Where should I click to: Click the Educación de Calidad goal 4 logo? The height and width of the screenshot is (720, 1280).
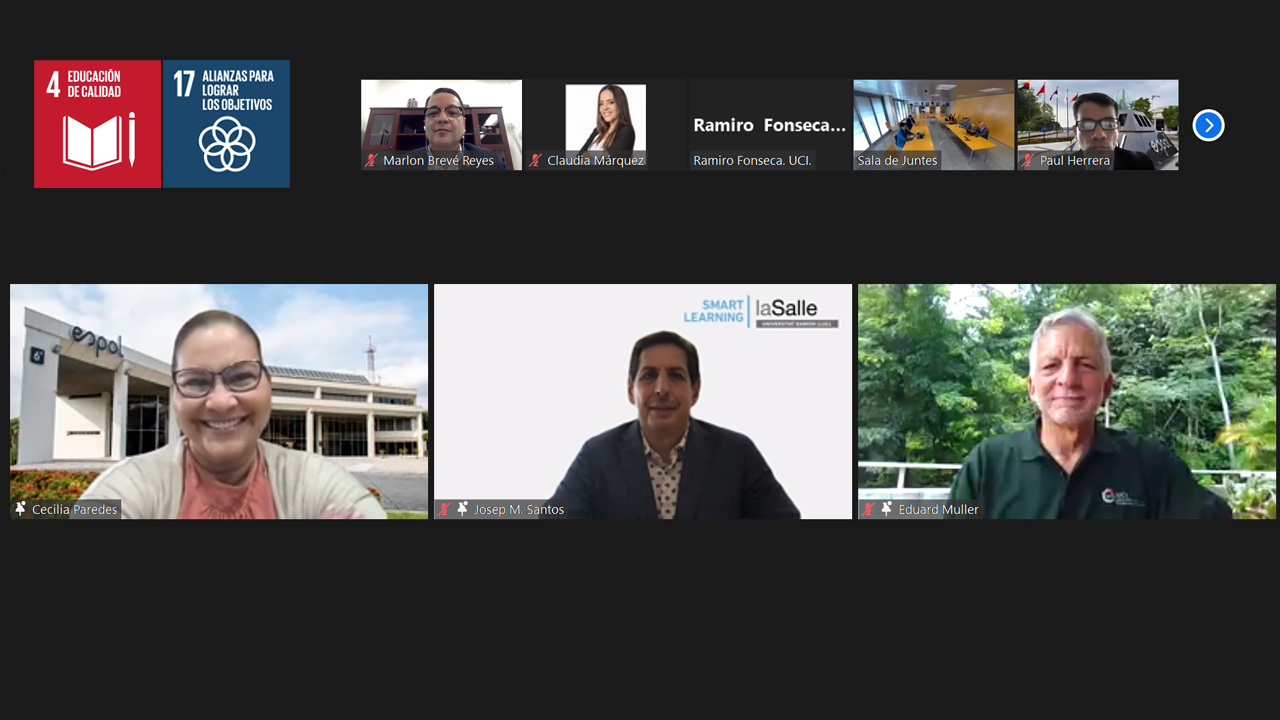click(x=97, y=124)
